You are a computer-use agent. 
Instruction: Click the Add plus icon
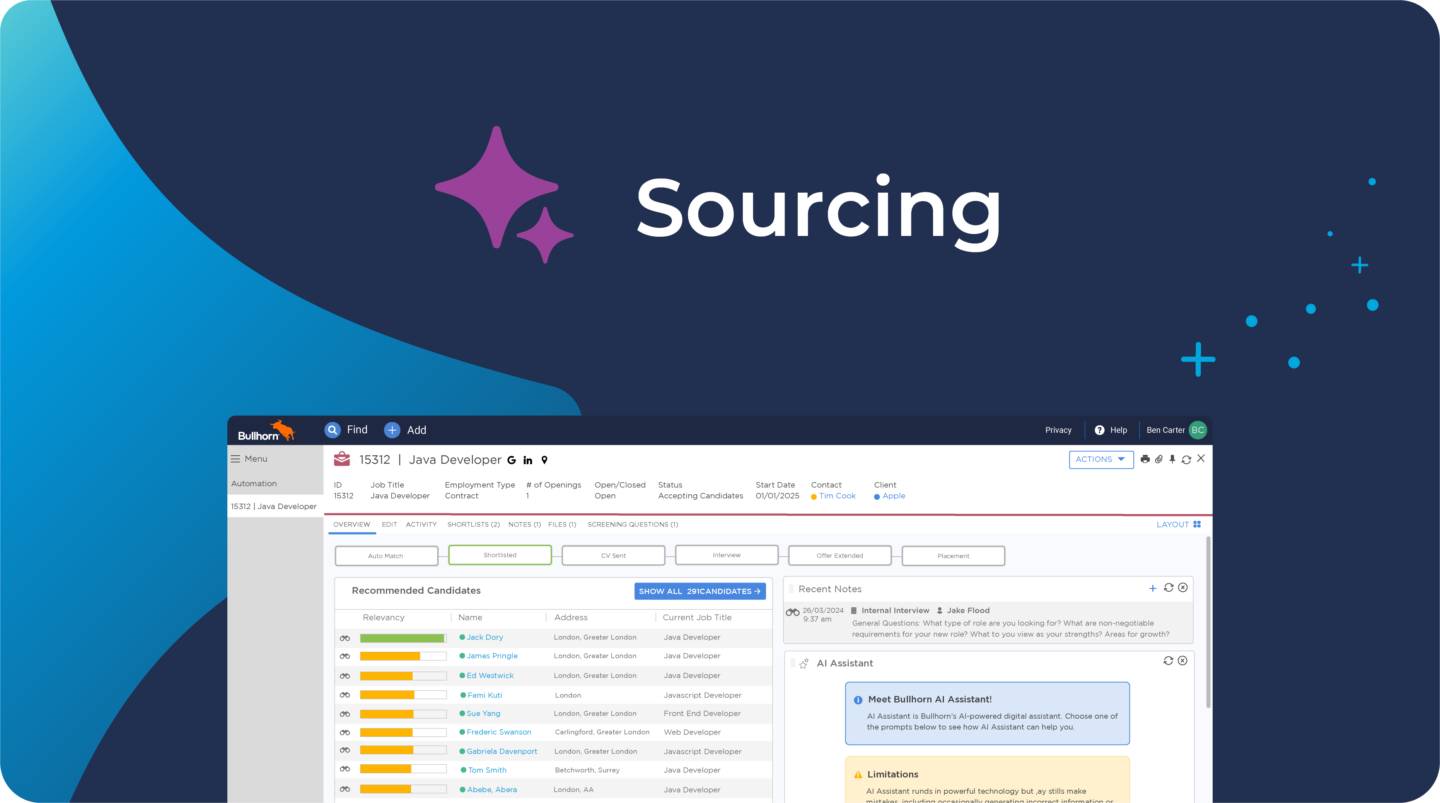coord(392,430)
